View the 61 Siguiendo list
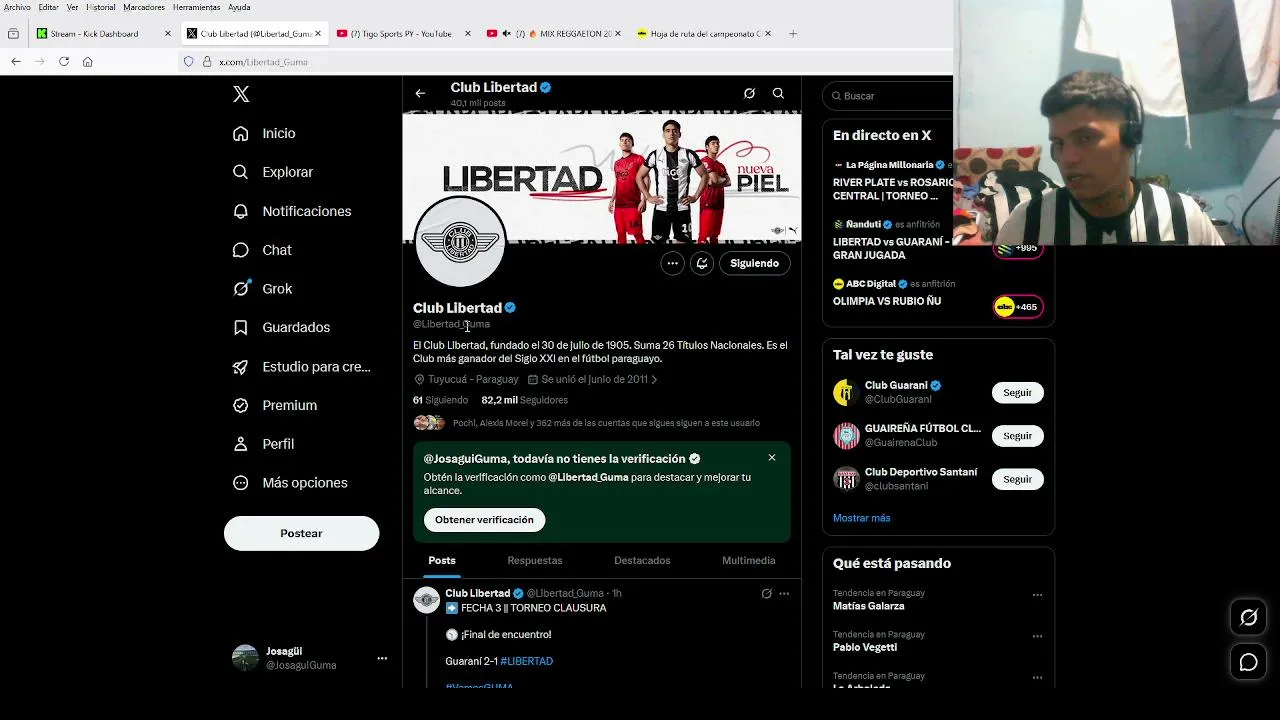Image resolution: width=1280 pixels, height=720 pixels. (440, 400)
